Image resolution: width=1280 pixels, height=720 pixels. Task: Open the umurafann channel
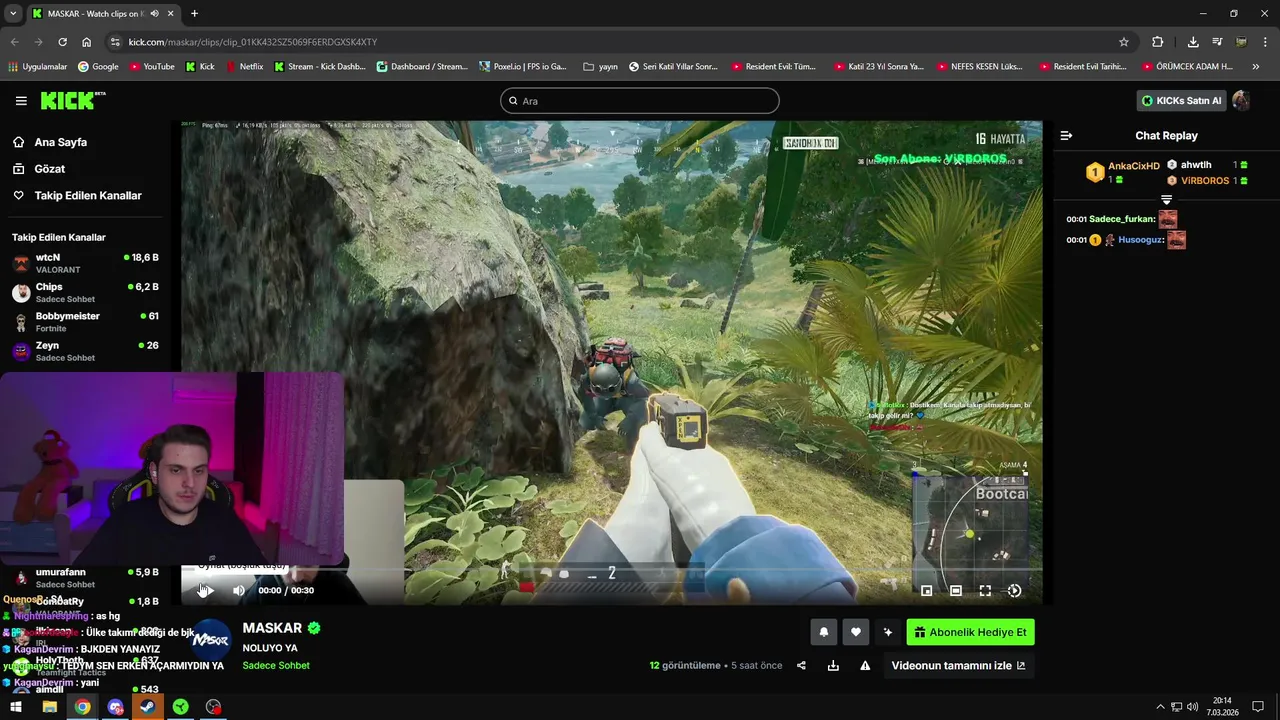coord(85,577)
